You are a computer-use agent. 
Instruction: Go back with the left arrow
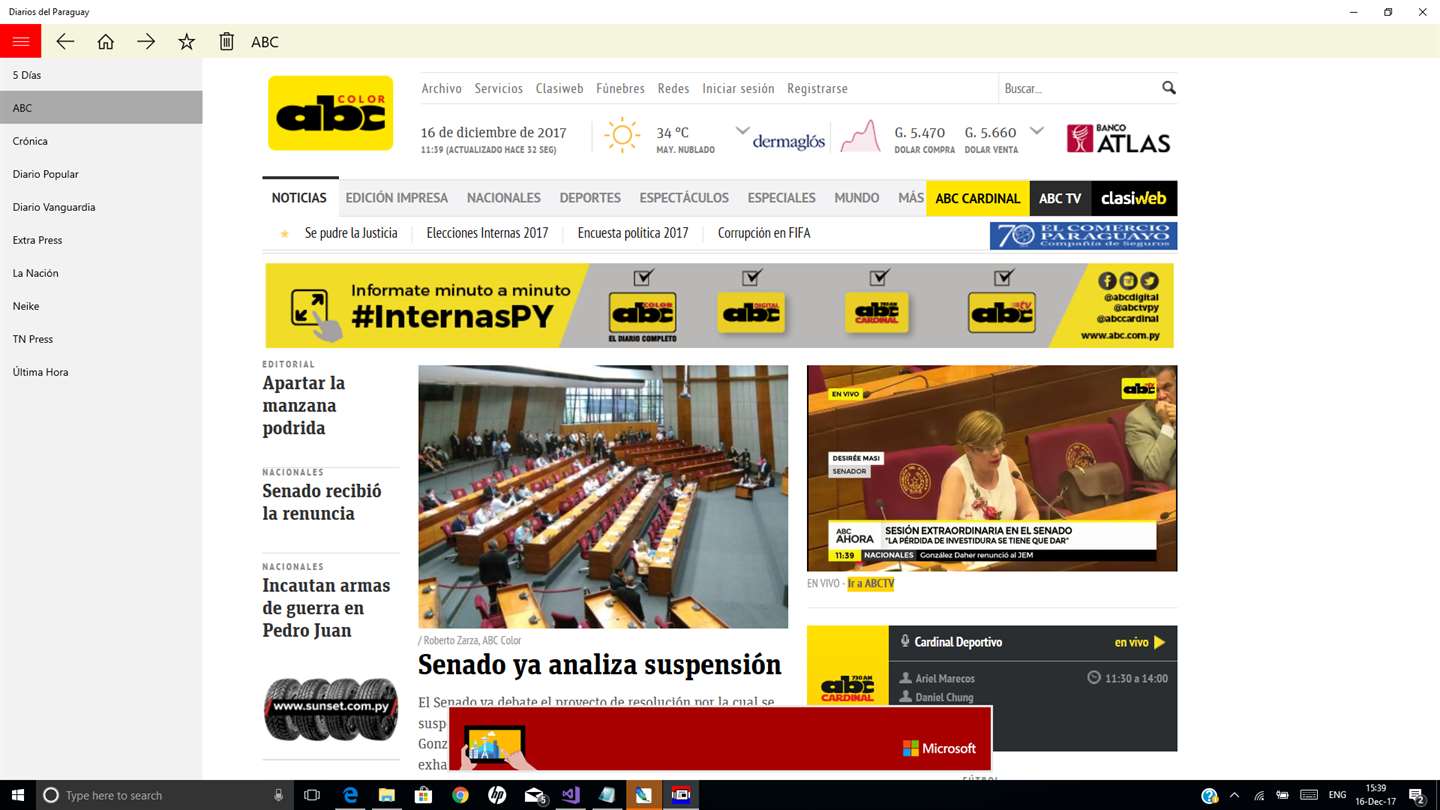click(65, 41)
